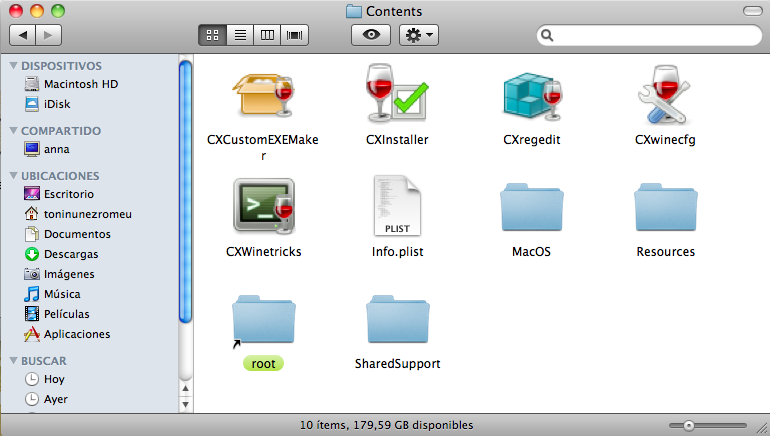
Task: Click the sidebar blue scrollbar thumb
Action: [185, 191]
